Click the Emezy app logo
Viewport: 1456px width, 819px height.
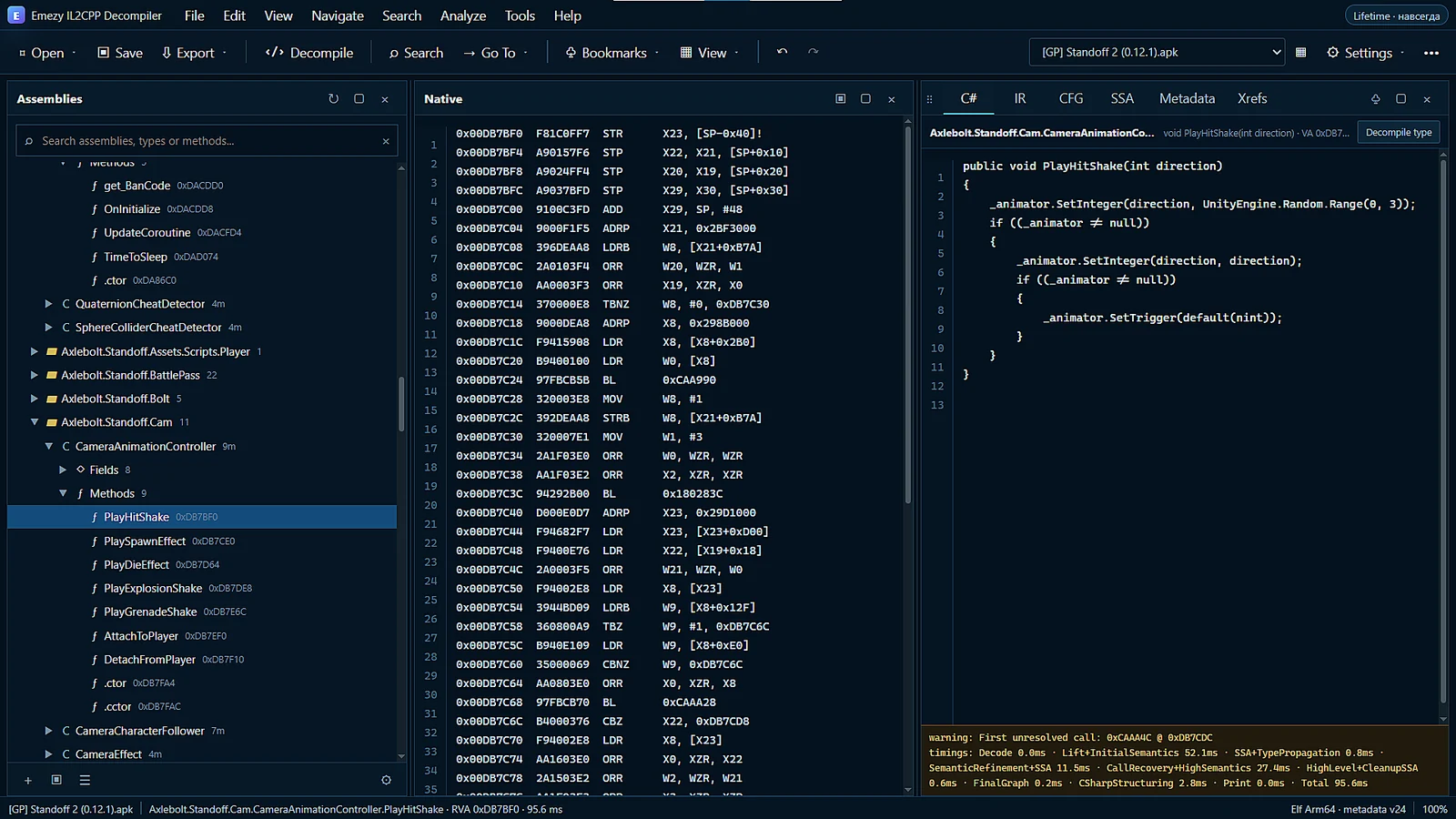point(16,15)
